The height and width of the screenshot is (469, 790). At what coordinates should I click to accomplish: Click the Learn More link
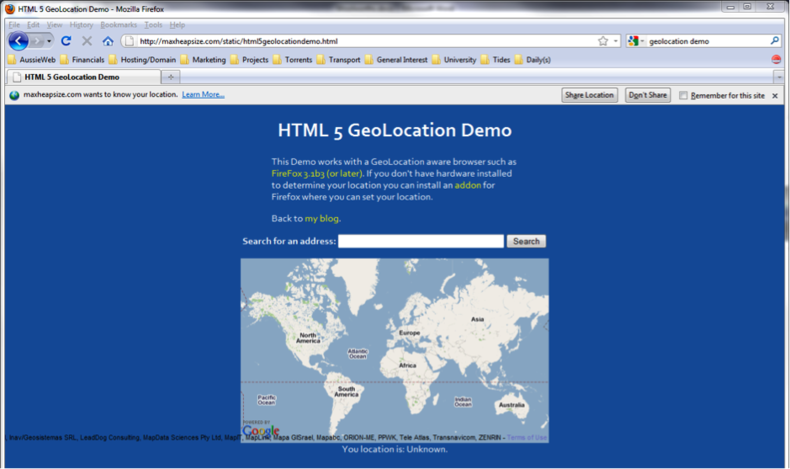[x=203, y=95]
